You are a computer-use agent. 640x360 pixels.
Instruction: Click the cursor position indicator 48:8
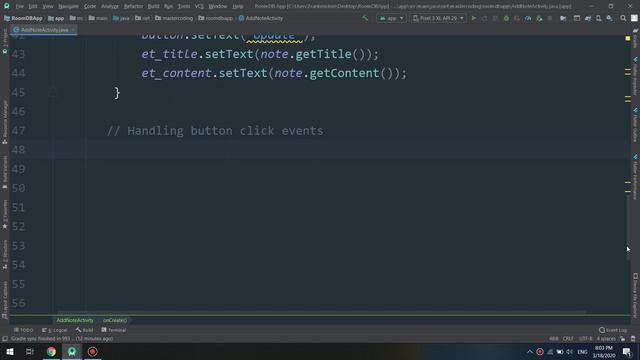point(554,338)
